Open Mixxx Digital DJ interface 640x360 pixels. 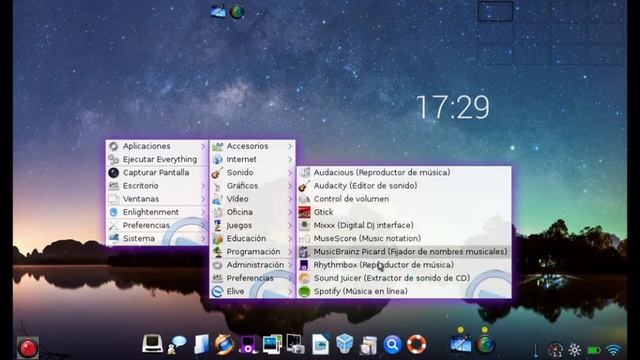click(x=404, y=225)
